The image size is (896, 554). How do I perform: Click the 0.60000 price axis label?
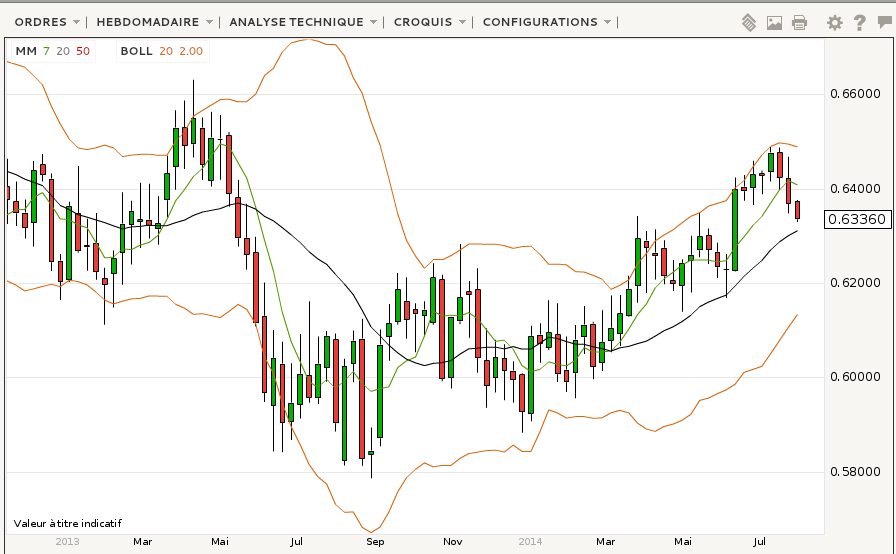click(855, 377)
